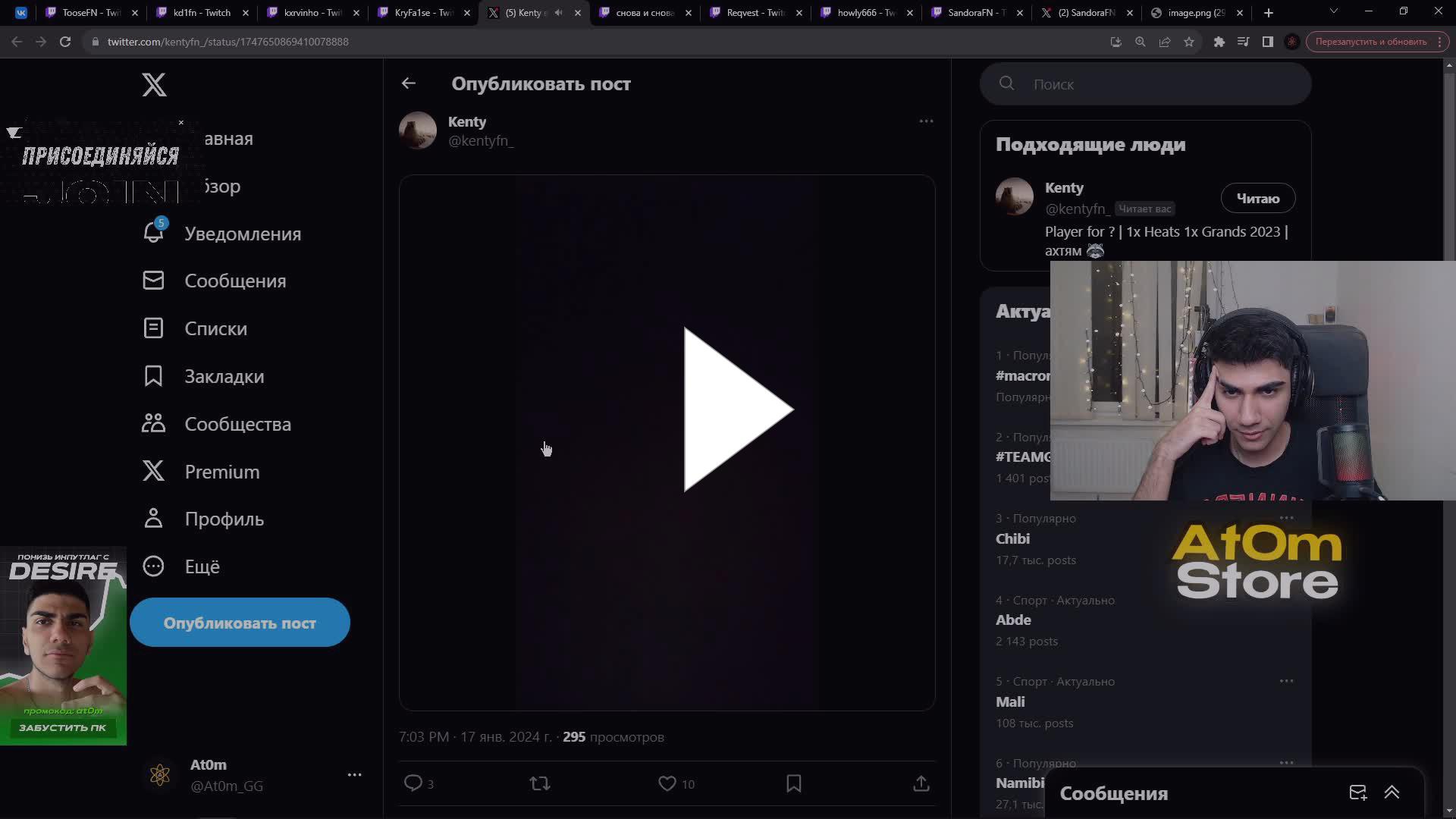Like Kenty's post with the heart icon
Viewport: 1456px width, 819px height.
tap(667, 783)
